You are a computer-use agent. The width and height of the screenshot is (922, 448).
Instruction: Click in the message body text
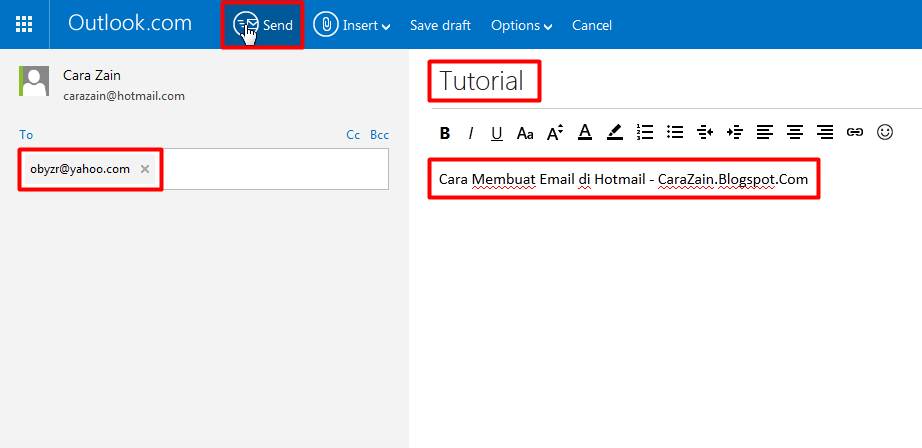point(623,179)
